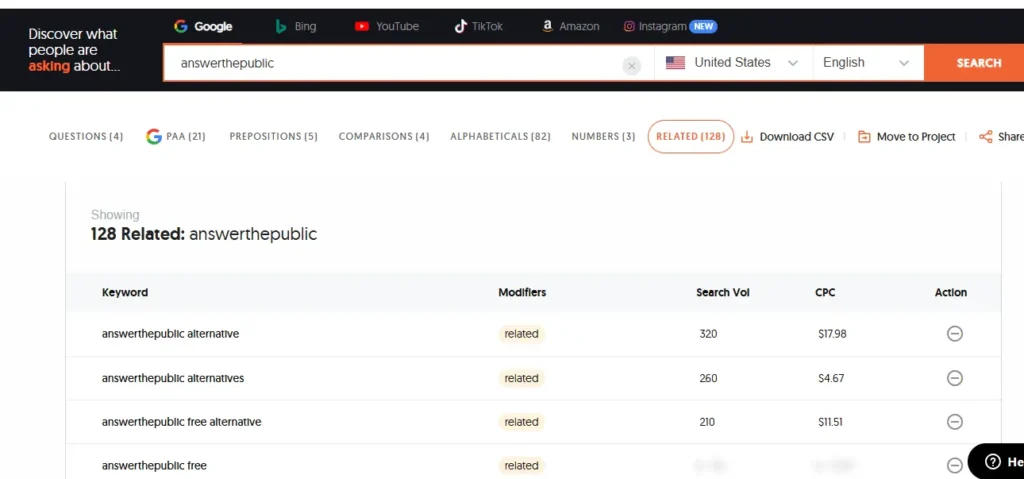This screenshot has width=1024, height=479.
Task: Remove the answerthepublic free row via minus icon
Action: click(955, 466)
